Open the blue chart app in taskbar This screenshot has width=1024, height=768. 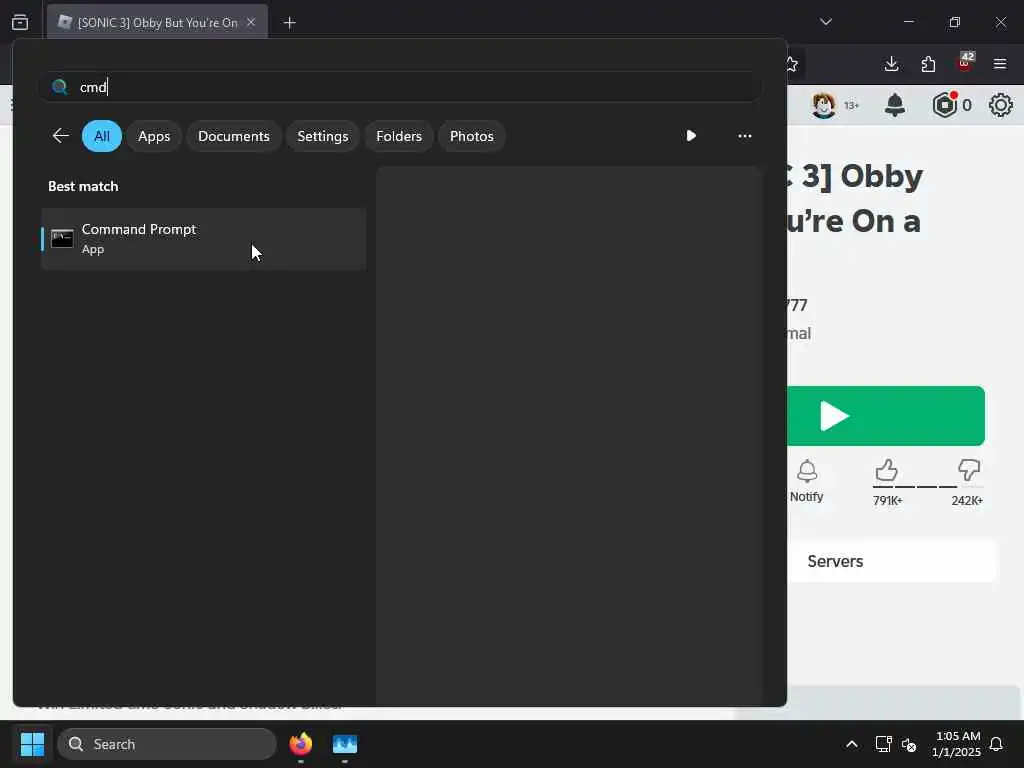345,744
